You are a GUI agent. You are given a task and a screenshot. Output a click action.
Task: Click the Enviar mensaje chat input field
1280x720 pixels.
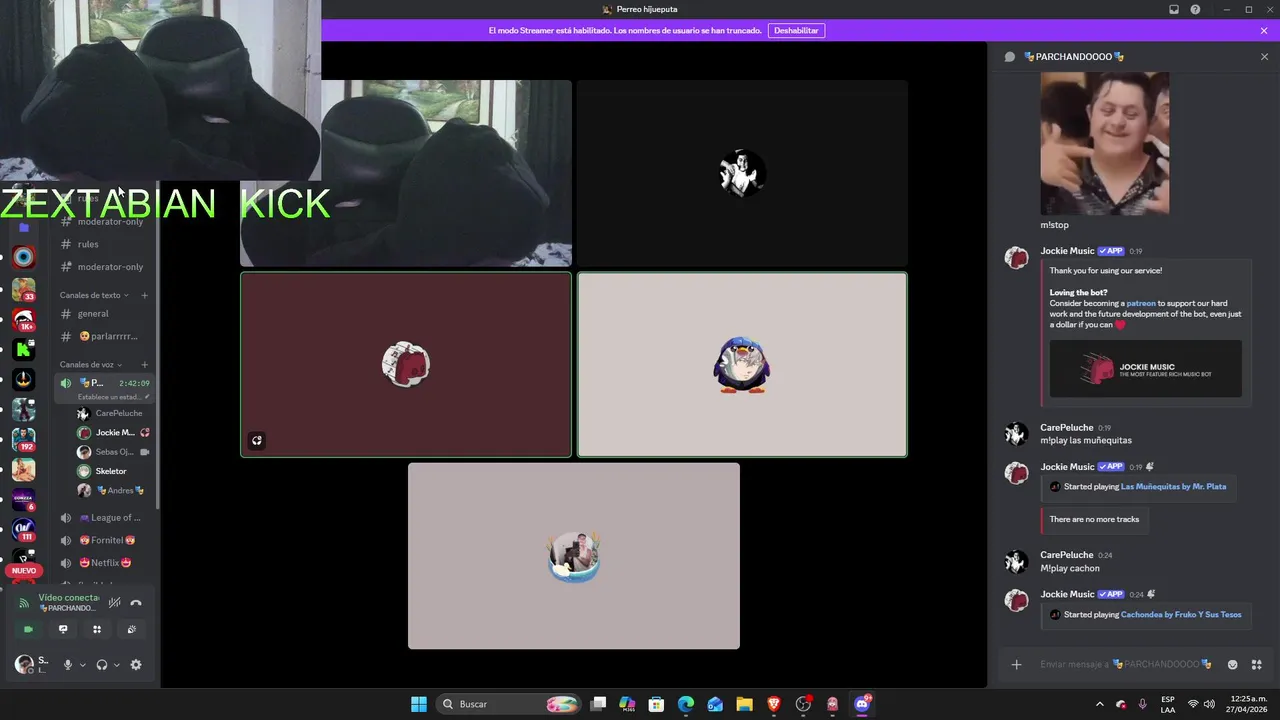1125,664
